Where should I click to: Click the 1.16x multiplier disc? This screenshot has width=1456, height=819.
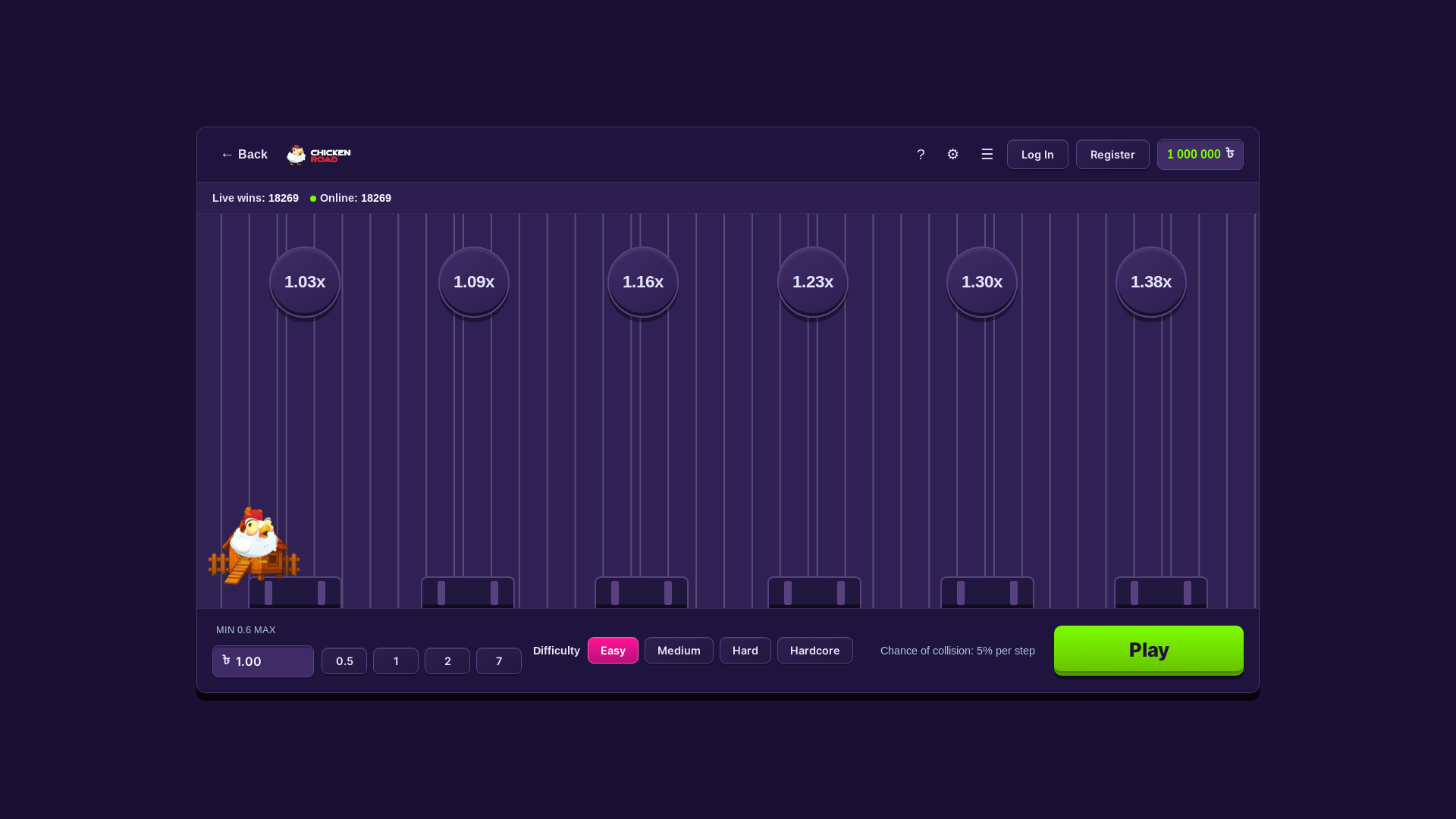[x=643, y=282]
